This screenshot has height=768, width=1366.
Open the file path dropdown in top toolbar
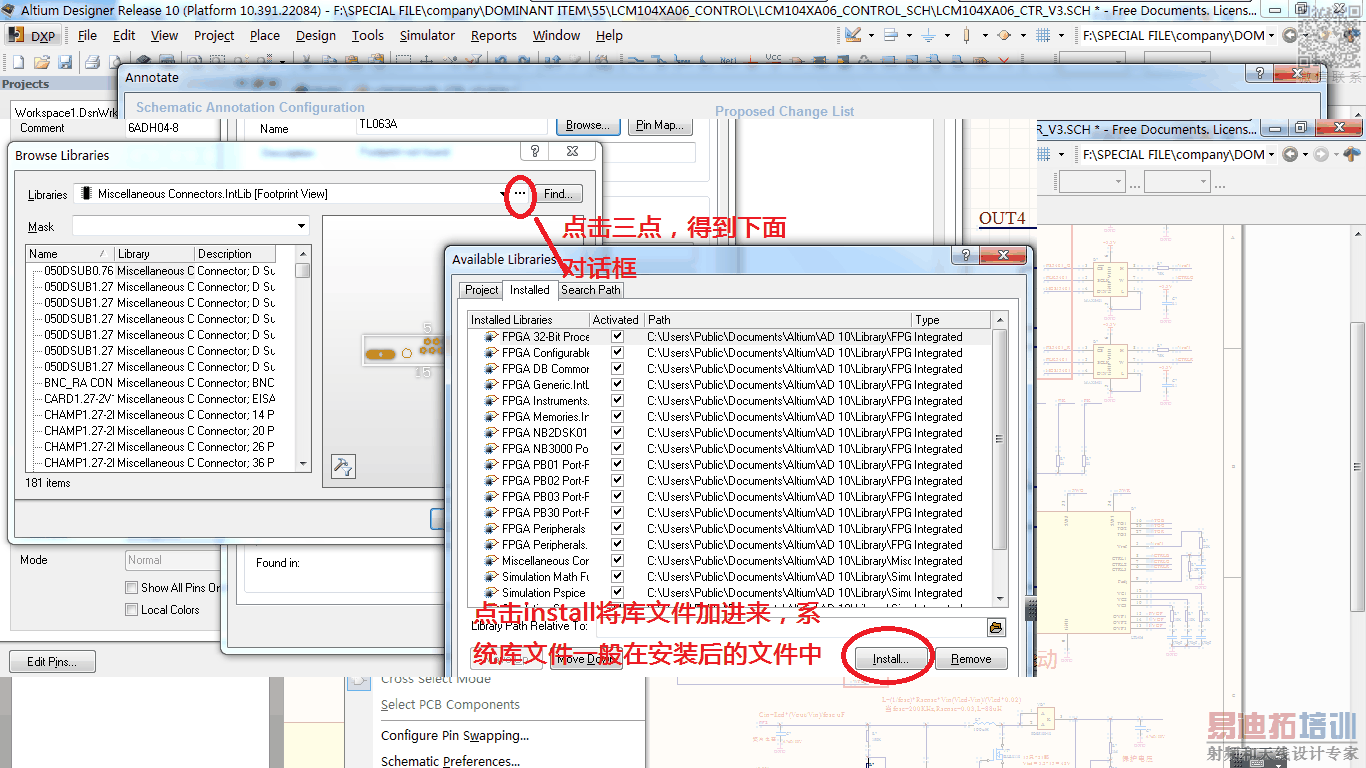coord(1271,36)
